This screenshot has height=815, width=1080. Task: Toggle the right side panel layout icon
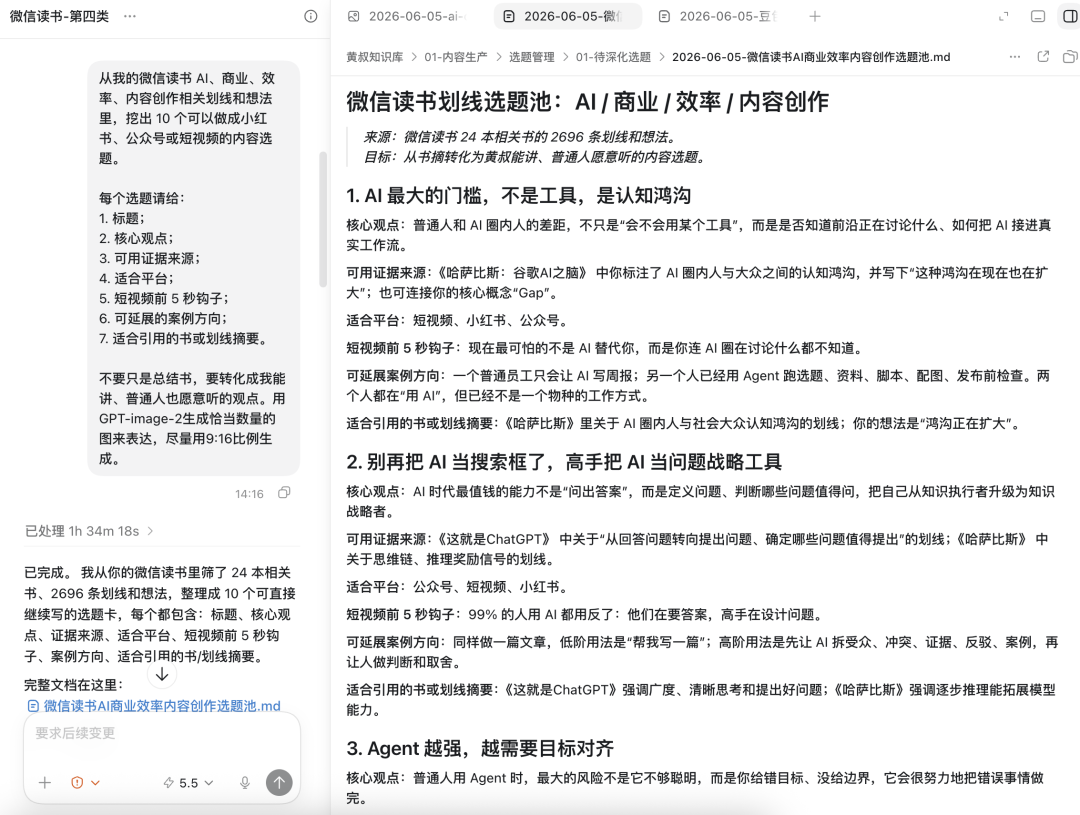1070,16
